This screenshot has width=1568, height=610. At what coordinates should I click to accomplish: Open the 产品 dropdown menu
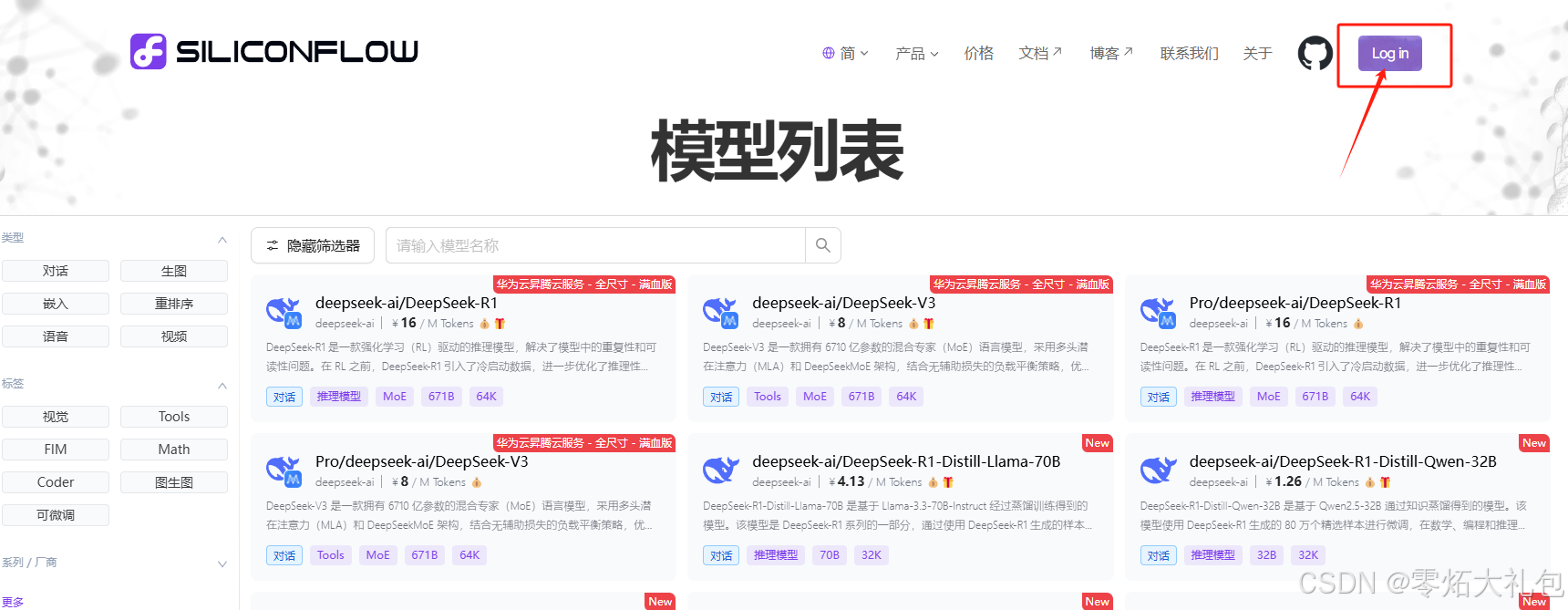tap(916, 54)
